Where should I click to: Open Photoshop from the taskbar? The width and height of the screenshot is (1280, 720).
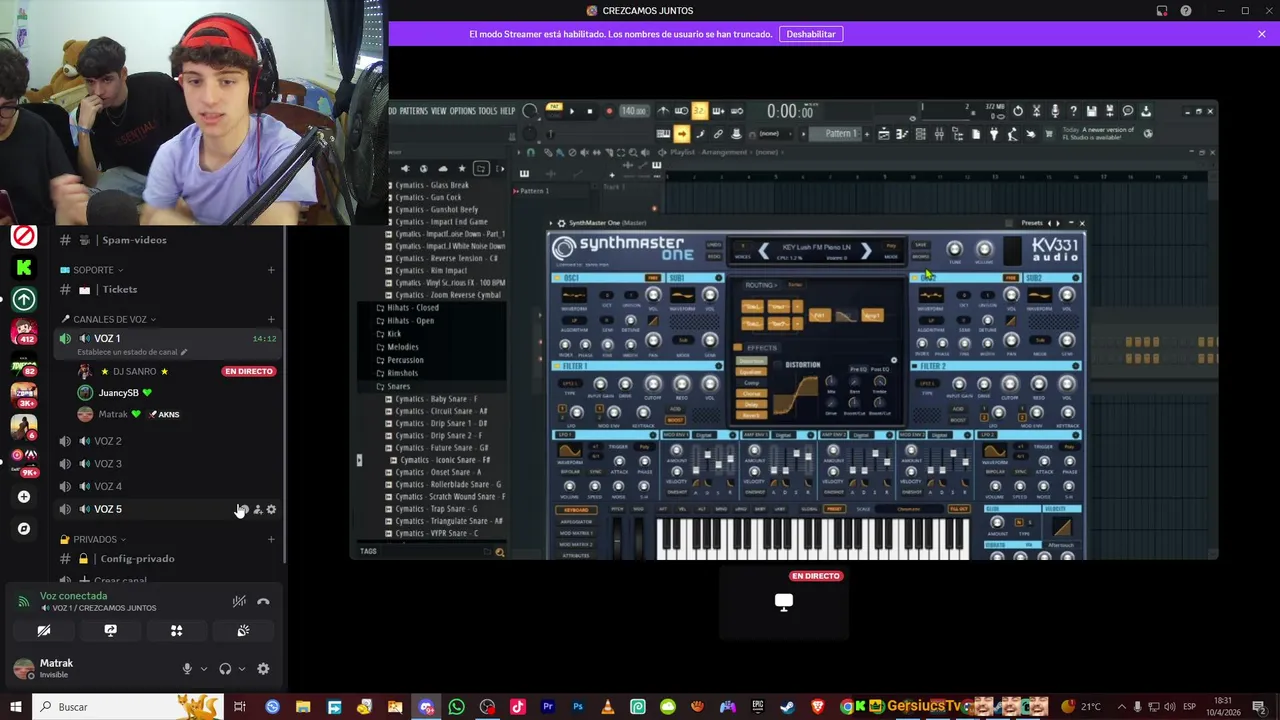[578, 707]
